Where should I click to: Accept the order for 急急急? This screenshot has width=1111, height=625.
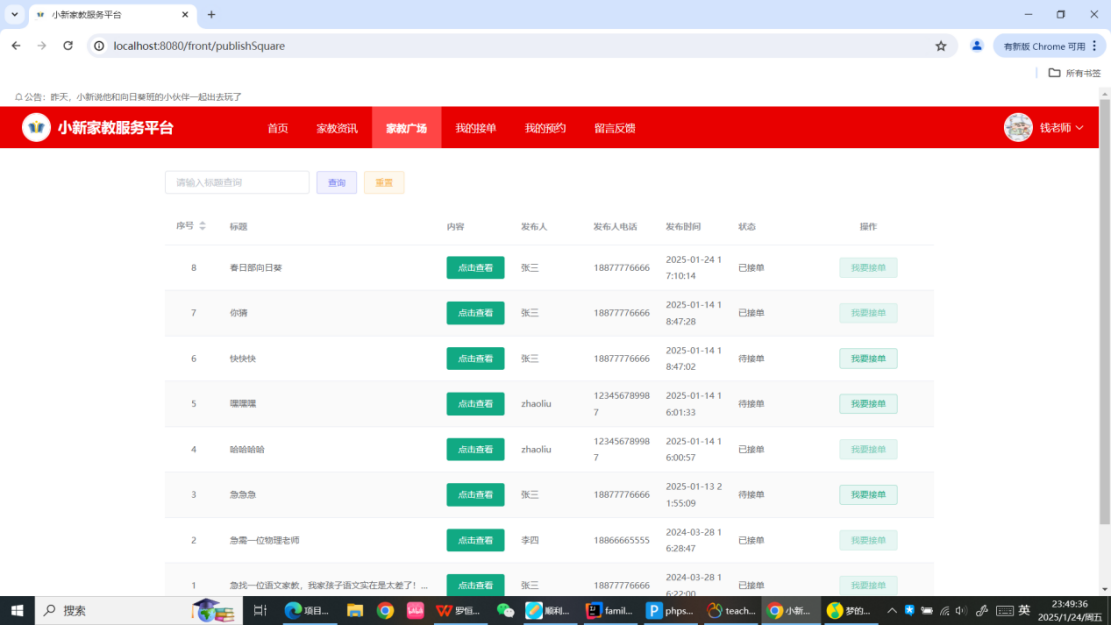click(x=868, y=495)
